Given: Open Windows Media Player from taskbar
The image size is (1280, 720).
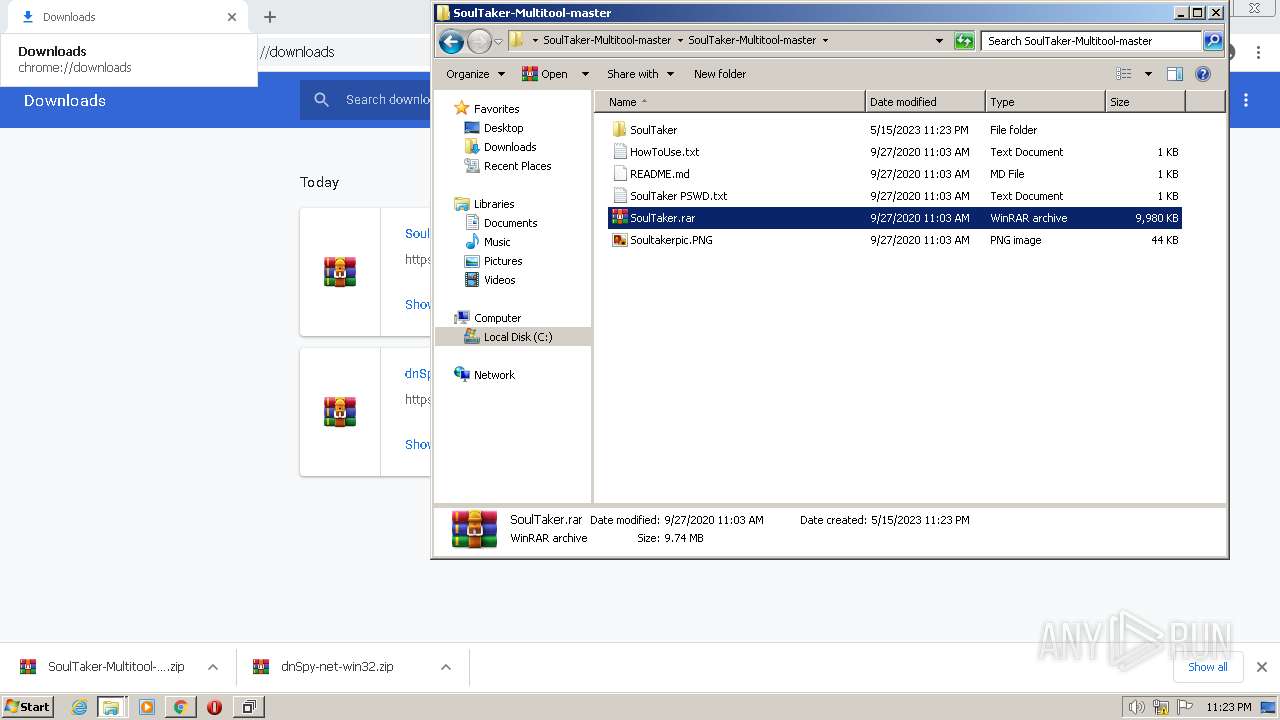Looking at the screenshot, I should 147,707.
